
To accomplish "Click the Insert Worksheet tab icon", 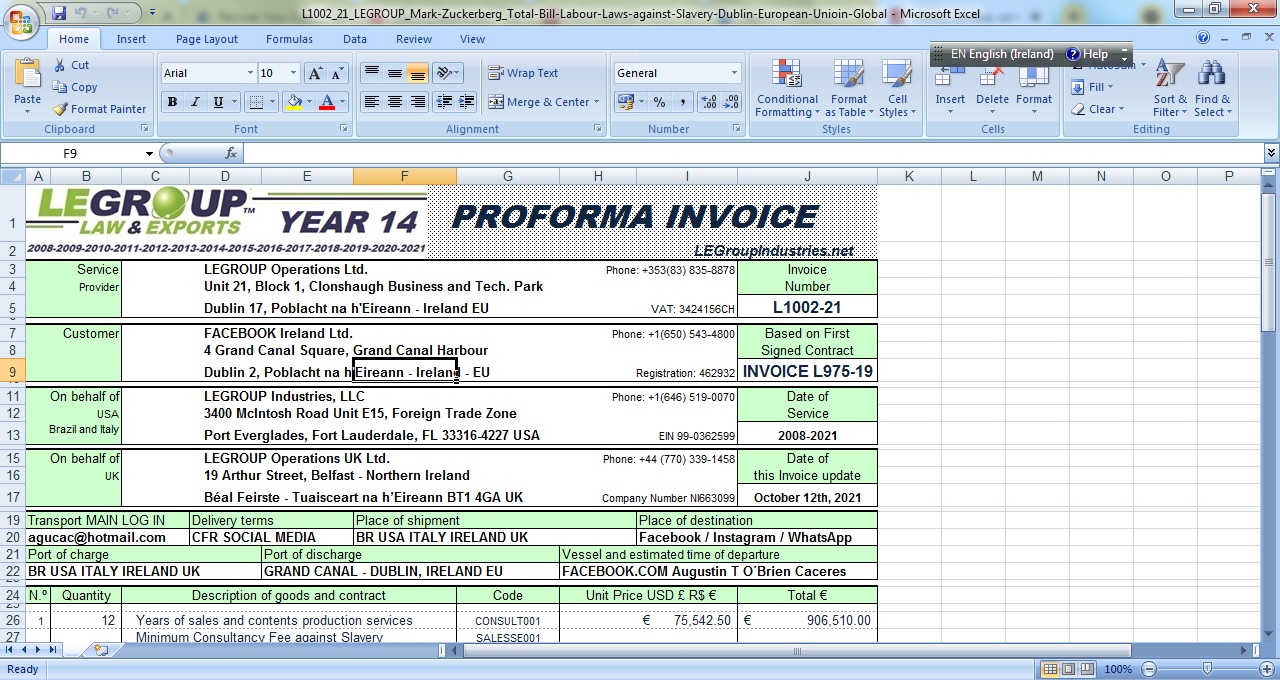I will (x=101, y=650).
